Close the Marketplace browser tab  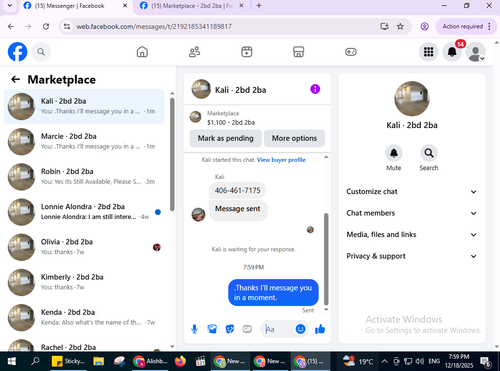point(241,6)
